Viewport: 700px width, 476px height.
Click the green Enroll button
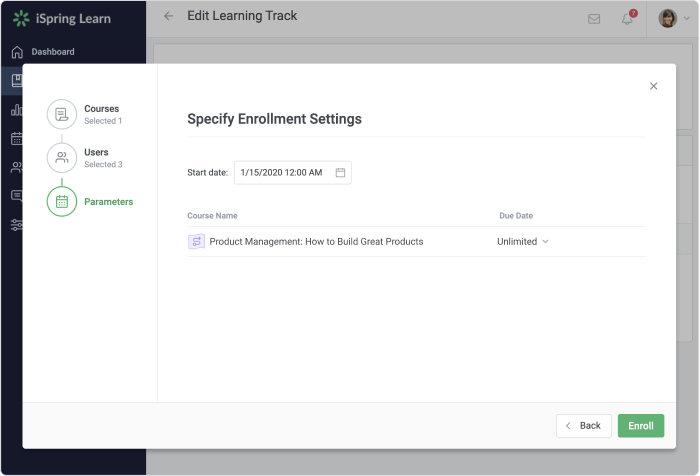(x=641, y=426)
